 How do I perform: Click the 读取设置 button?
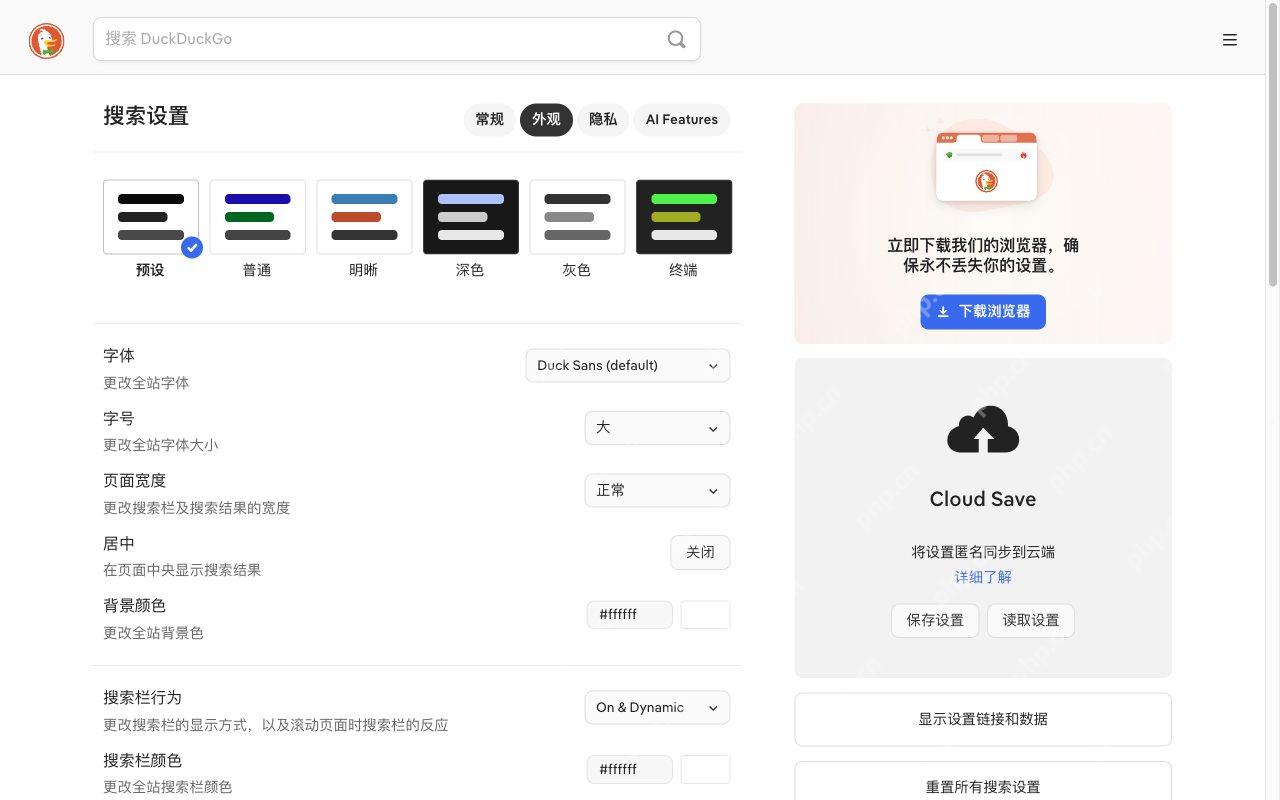point(1031,620)
